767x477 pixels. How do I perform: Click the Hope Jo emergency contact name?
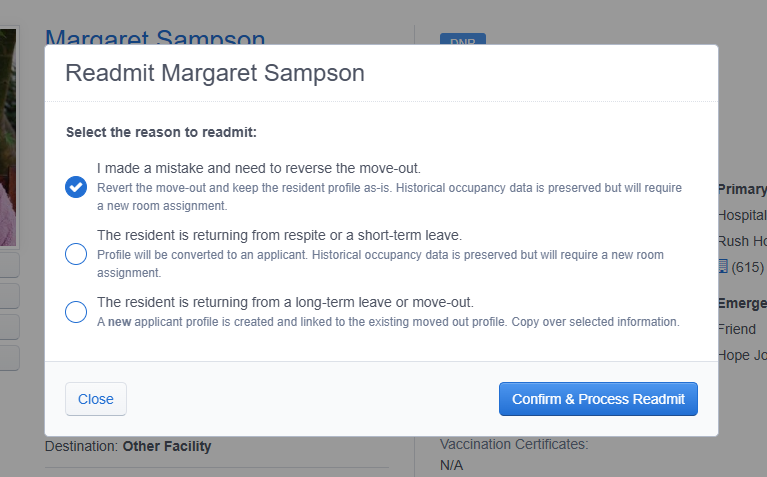742,355
